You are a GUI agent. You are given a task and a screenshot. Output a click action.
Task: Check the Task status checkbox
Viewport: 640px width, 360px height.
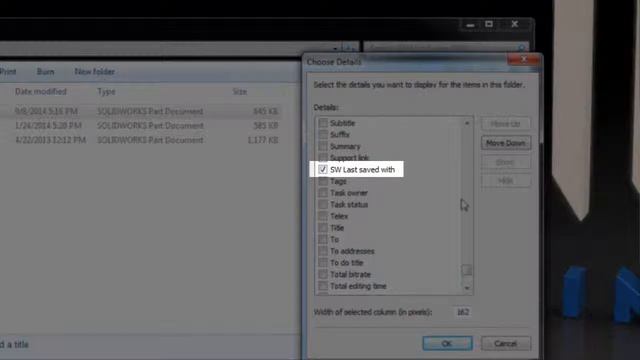tap(323, 204)
